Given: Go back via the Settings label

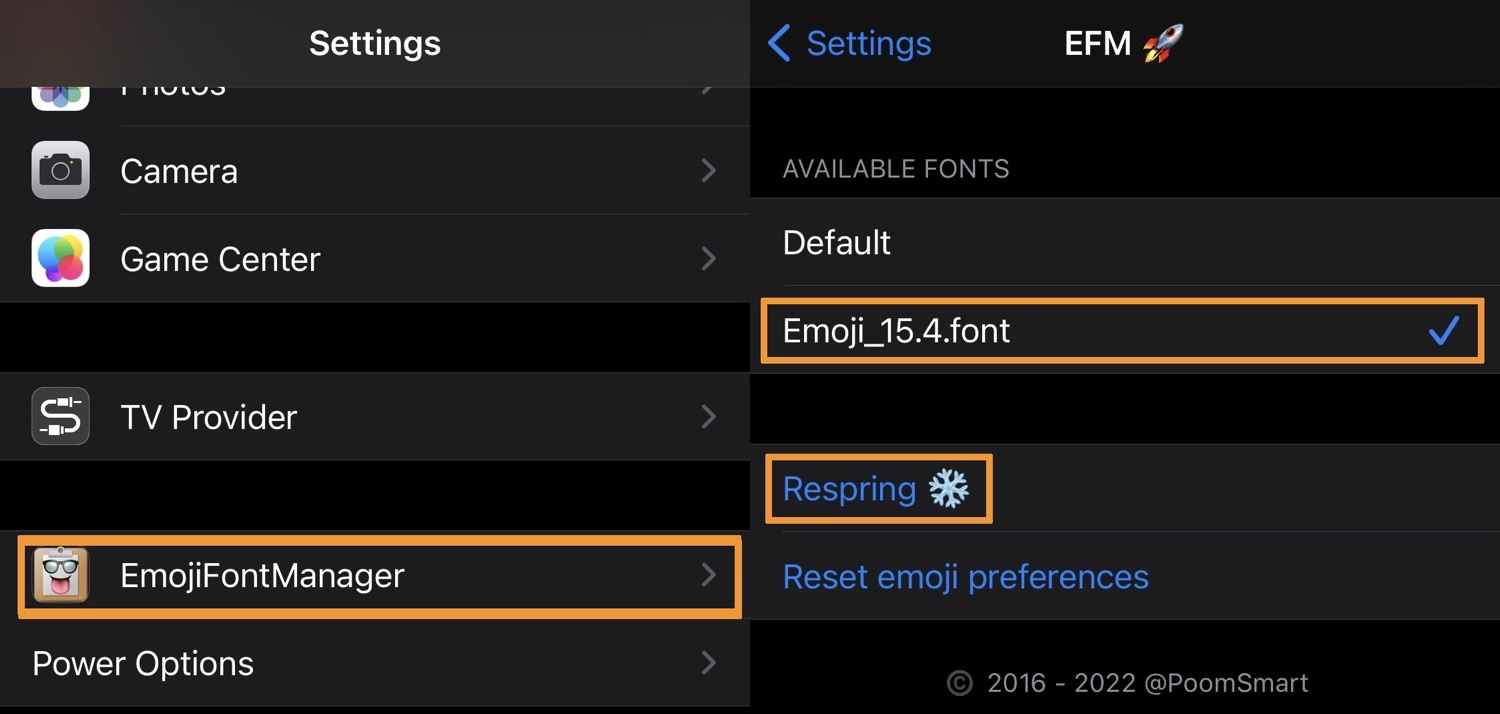Looking at the screenshot, I should click(x=869, y=43).
